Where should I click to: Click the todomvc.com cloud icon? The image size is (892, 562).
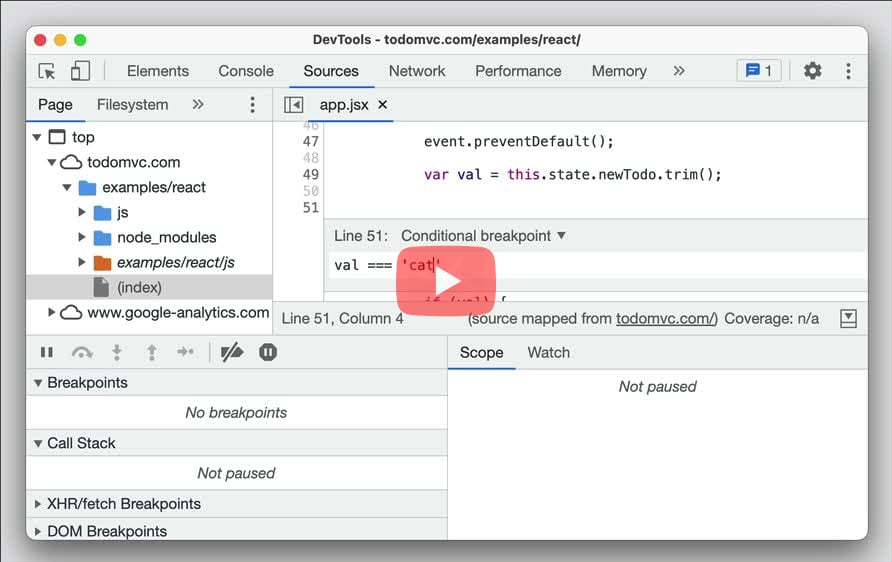click(x=71, y=162)
